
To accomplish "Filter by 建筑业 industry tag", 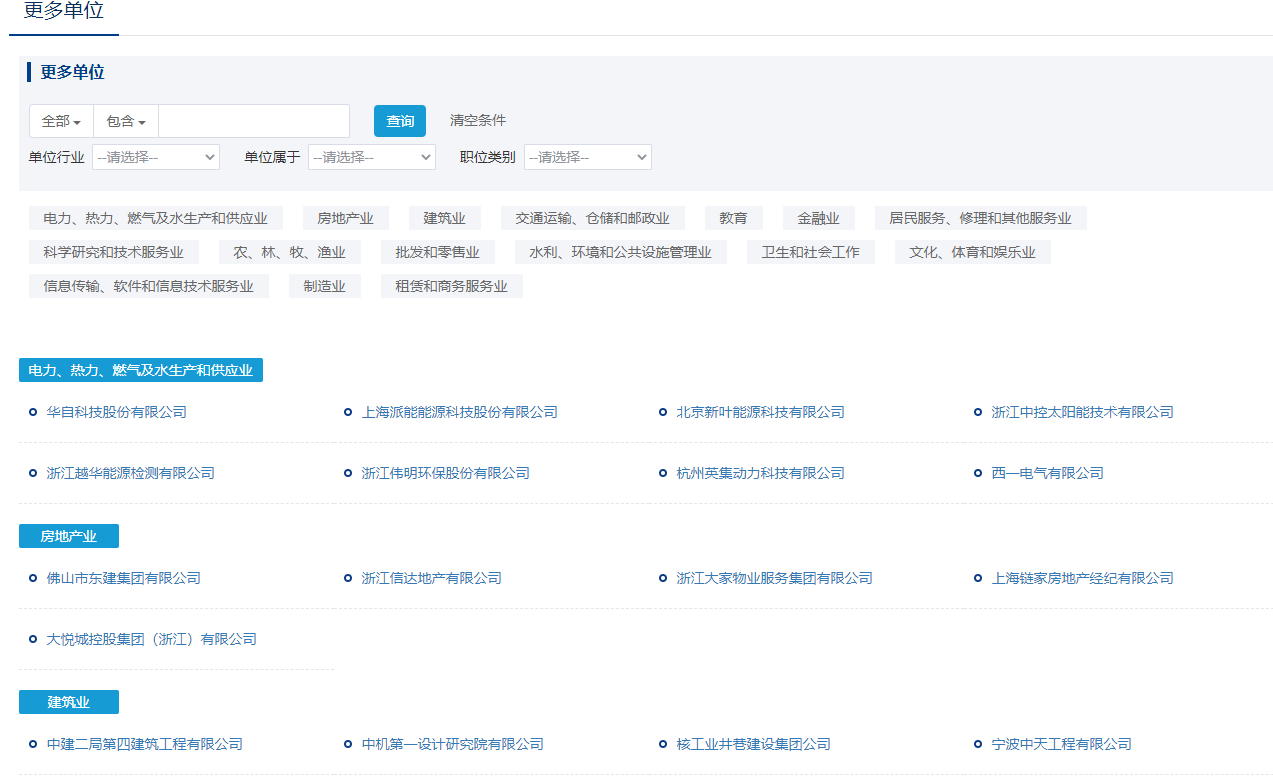I will coord(445,218).
